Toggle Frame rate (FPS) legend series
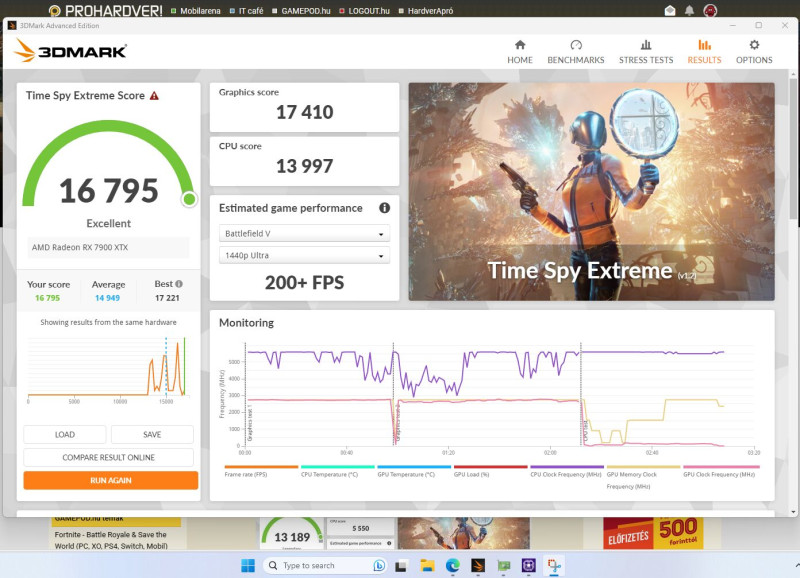 [261, 471]
